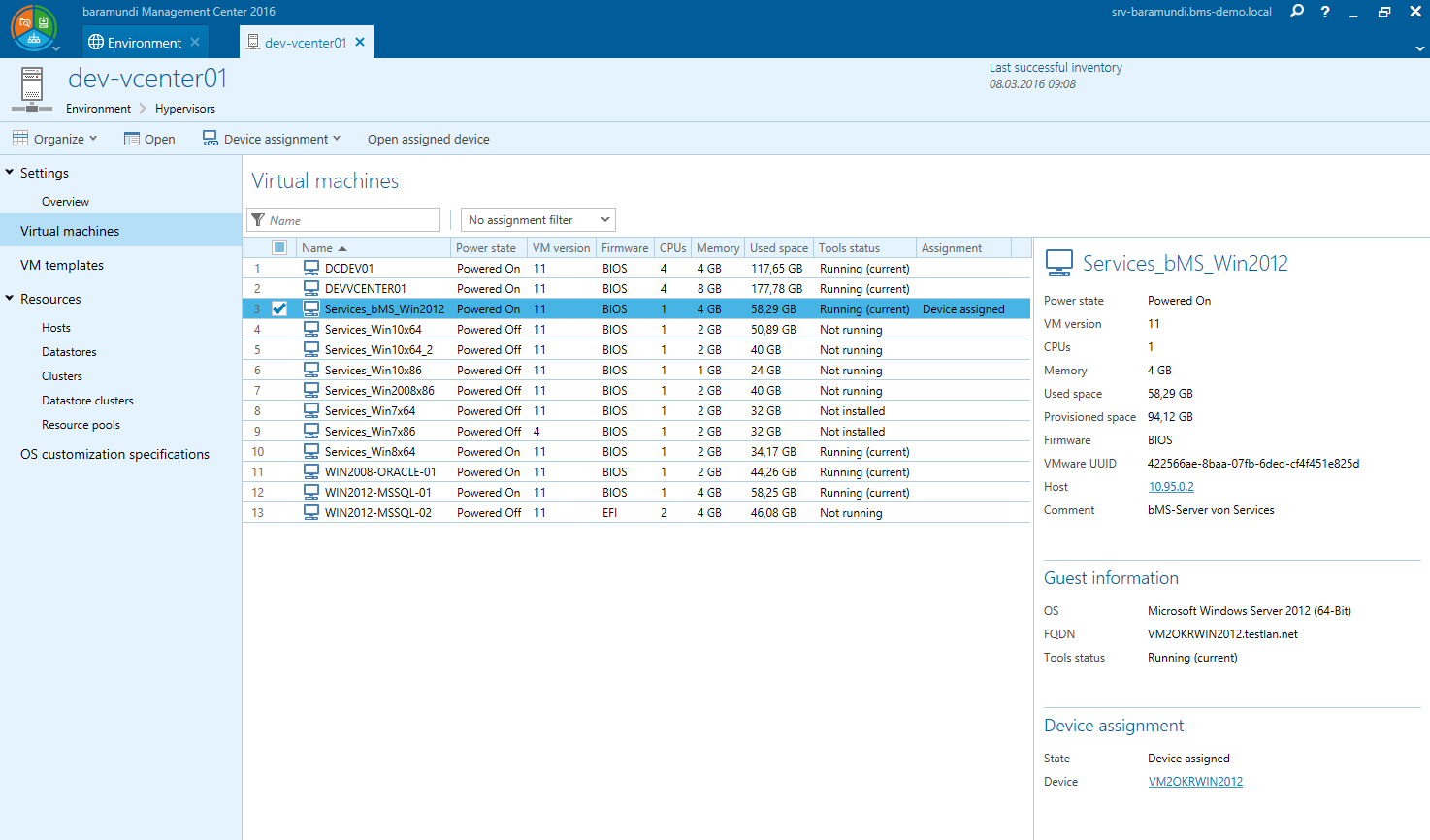Open VM templates in sidebar
1430x840 pixels.
pyautogui.click(x=62, y=265)
